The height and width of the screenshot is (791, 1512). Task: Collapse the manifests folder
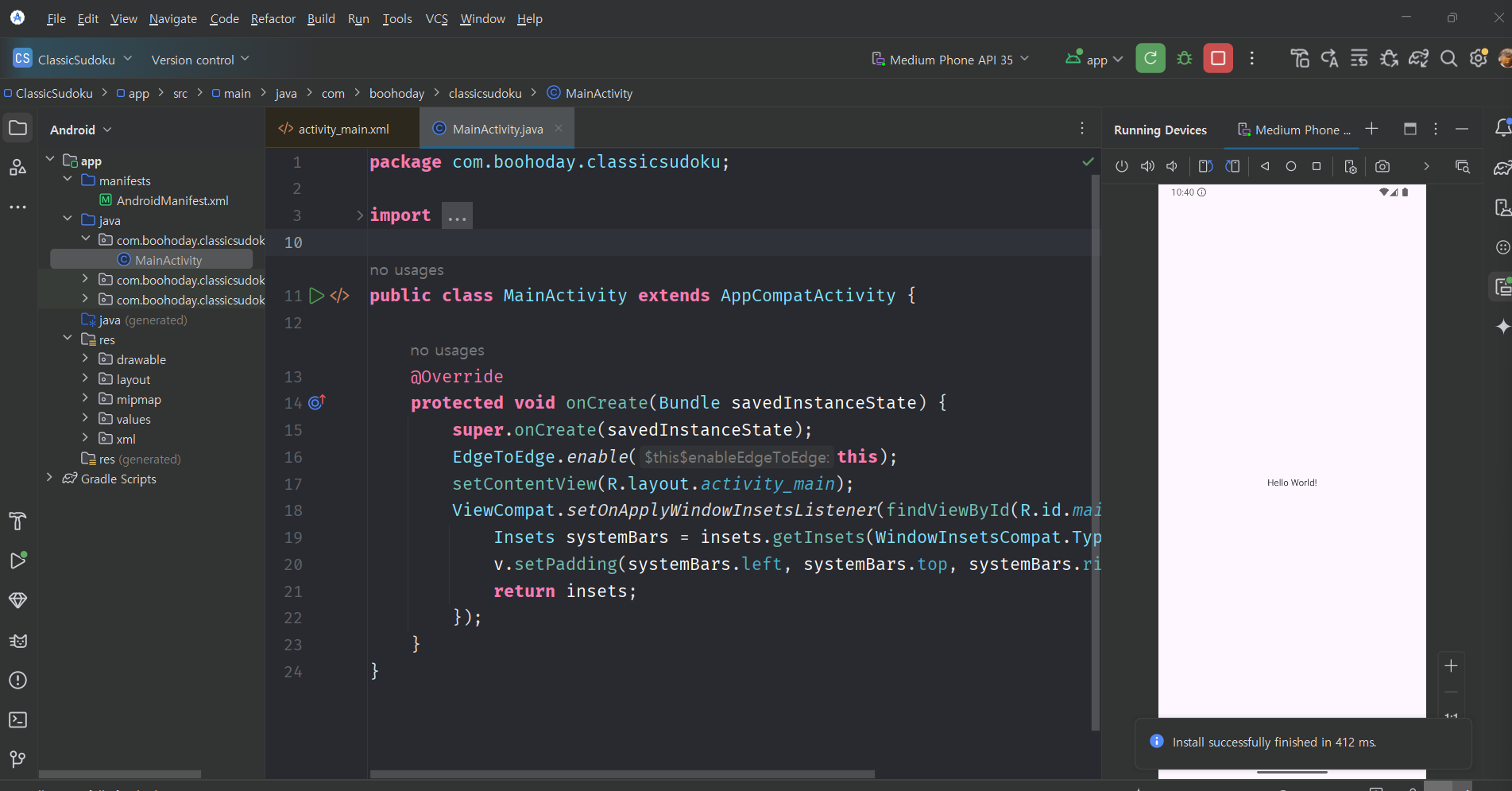coord(68,180)
